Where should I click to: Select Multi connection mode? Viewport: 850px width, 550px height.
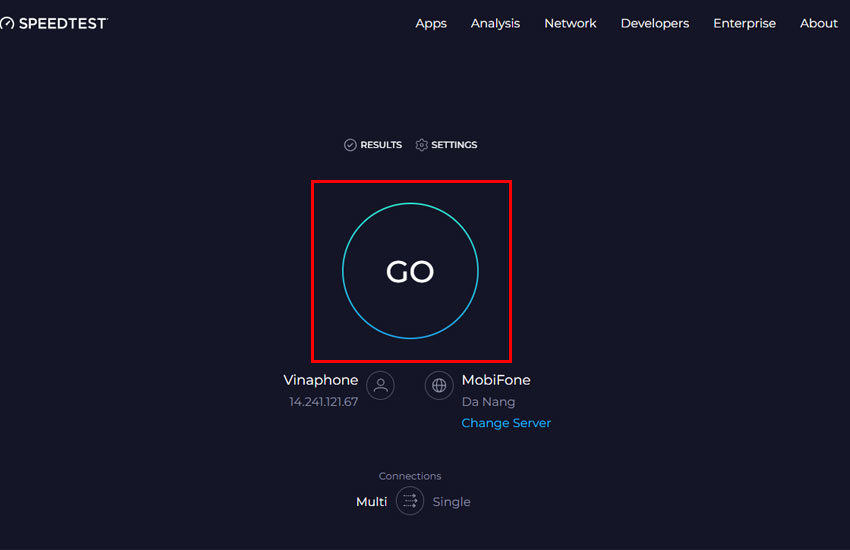click(371, 502)
